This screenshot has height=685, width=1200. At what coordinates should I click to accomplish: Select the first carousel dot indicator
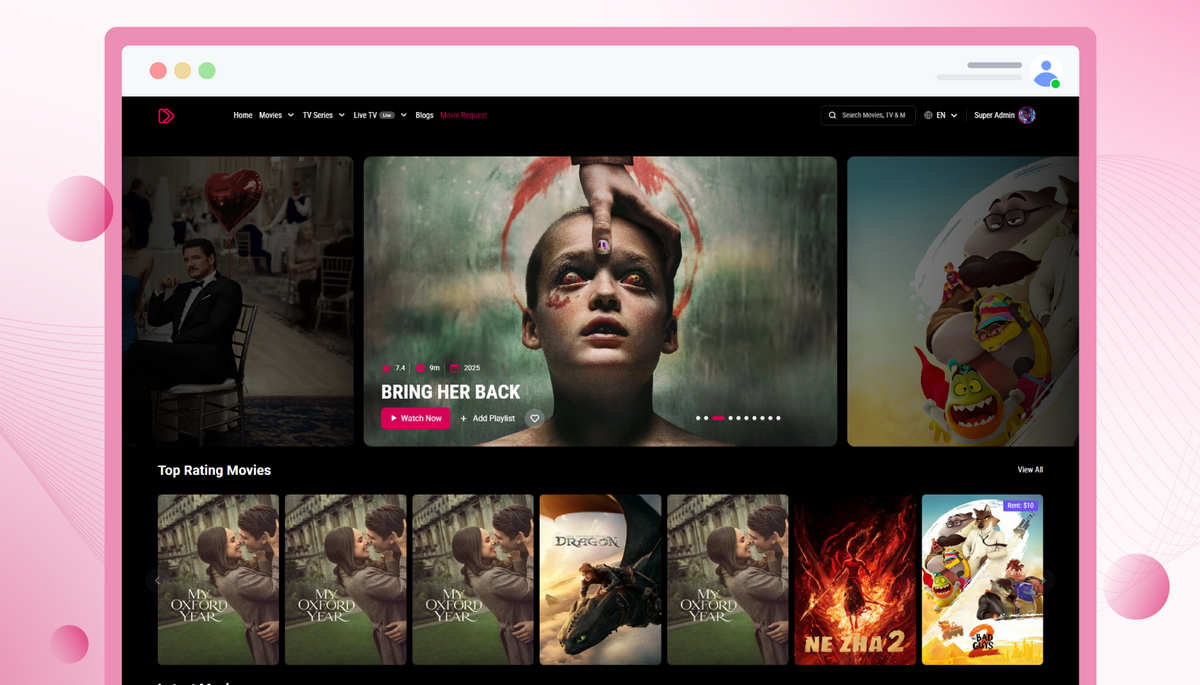(698, 418)
